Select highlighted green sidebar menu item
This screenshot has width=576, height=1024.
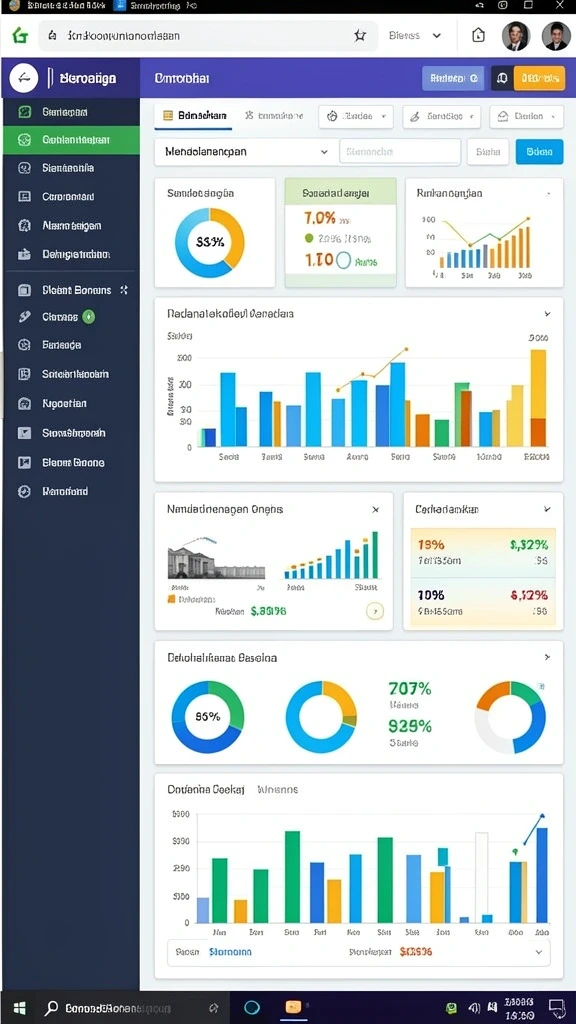[x=71, y=140]
